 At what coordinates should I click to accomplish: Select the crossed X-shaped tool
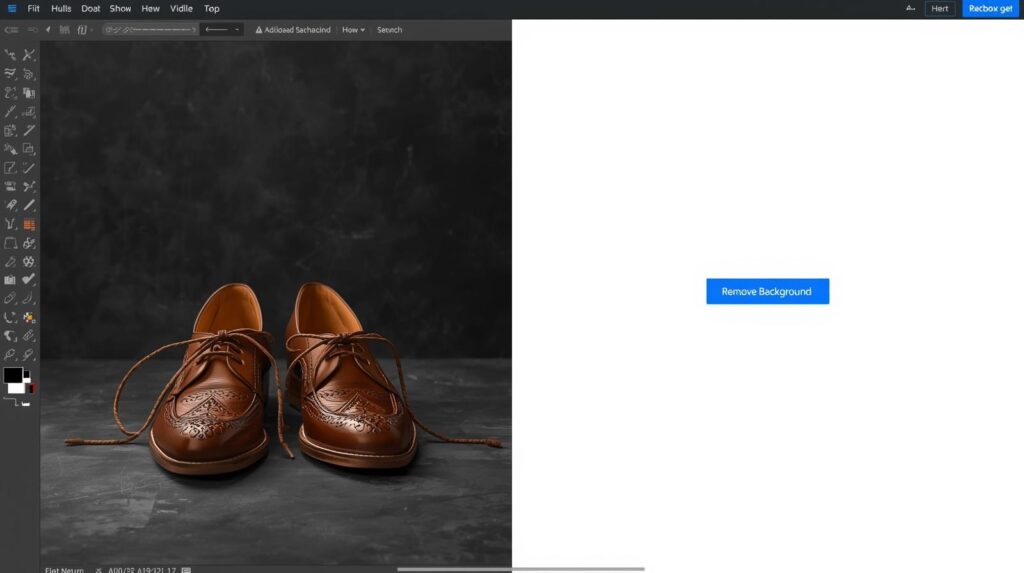pyautogui.click(x=29, y=55)
